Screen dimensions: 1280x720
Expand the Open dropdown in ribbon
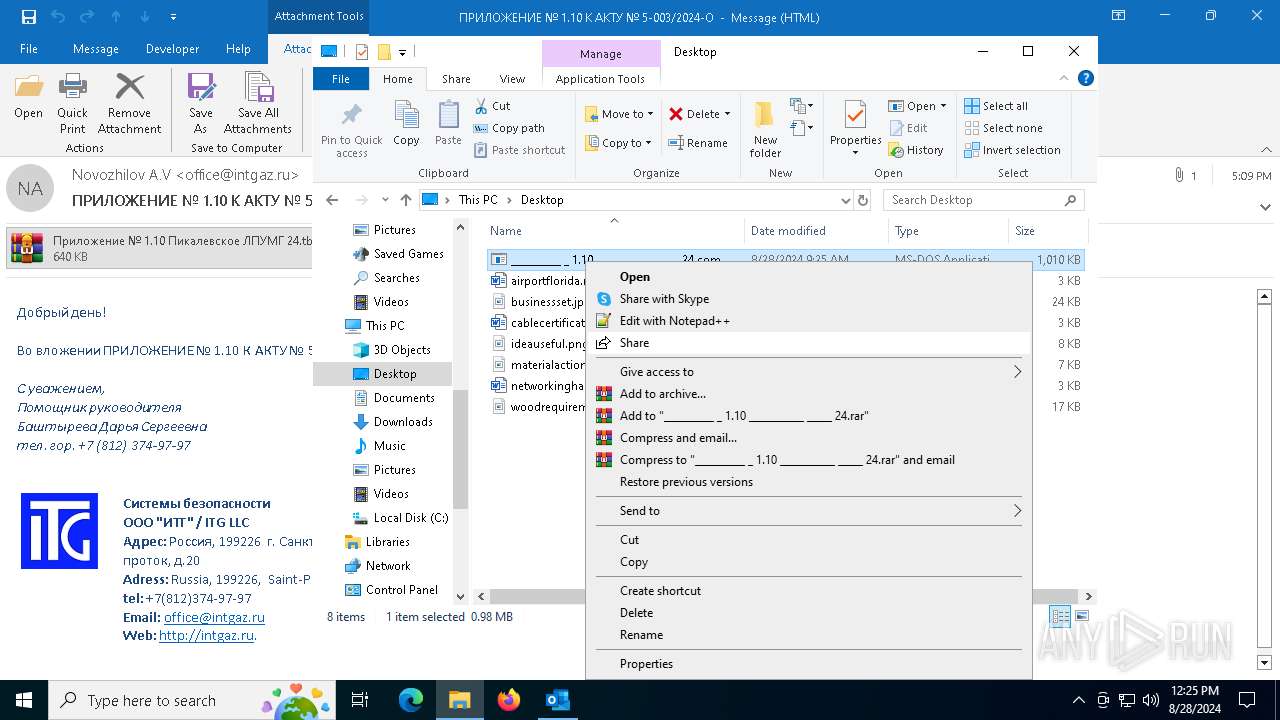(x=943, y=106)
